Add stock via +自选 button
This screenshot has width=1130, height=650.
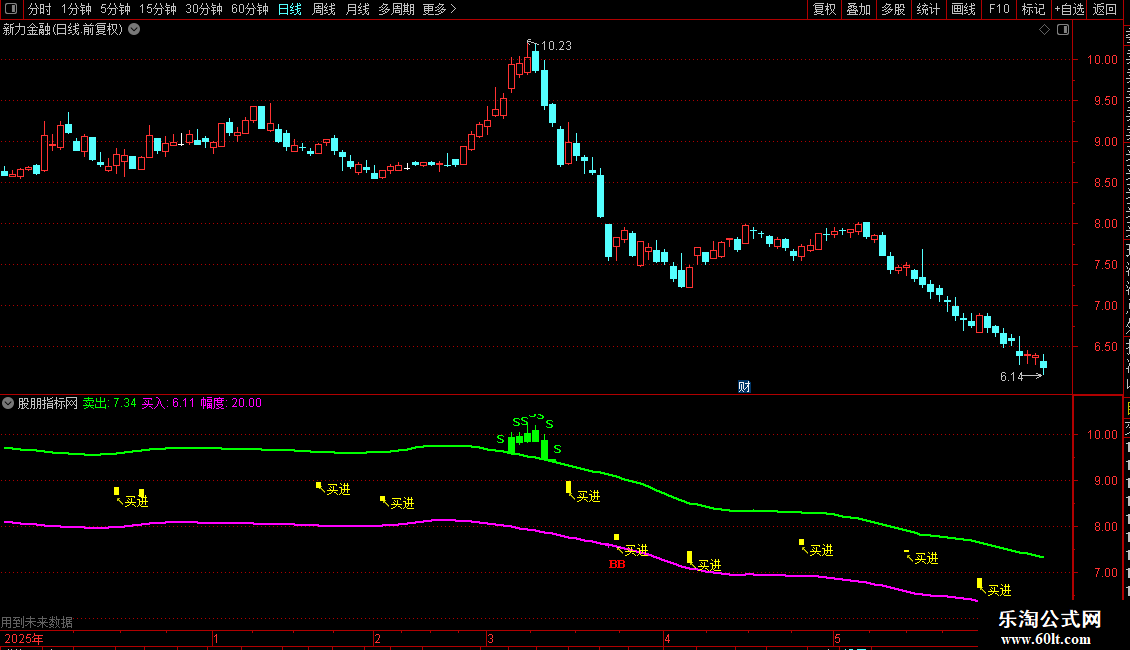pos(1069,9)
